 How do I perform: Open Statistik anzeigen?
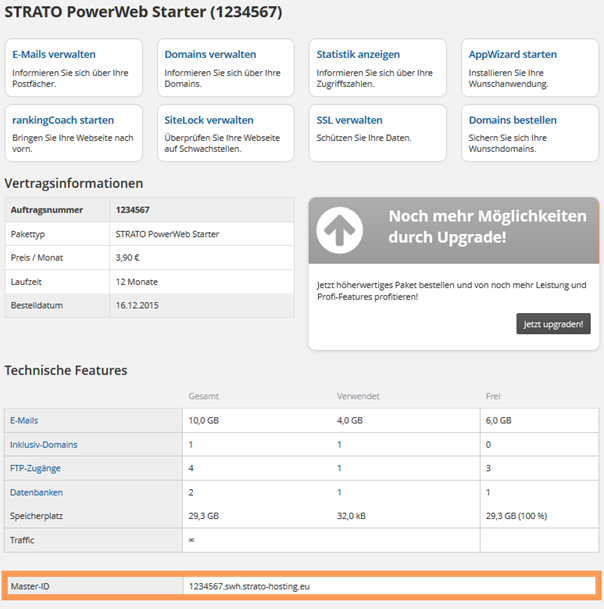[358, 55]
